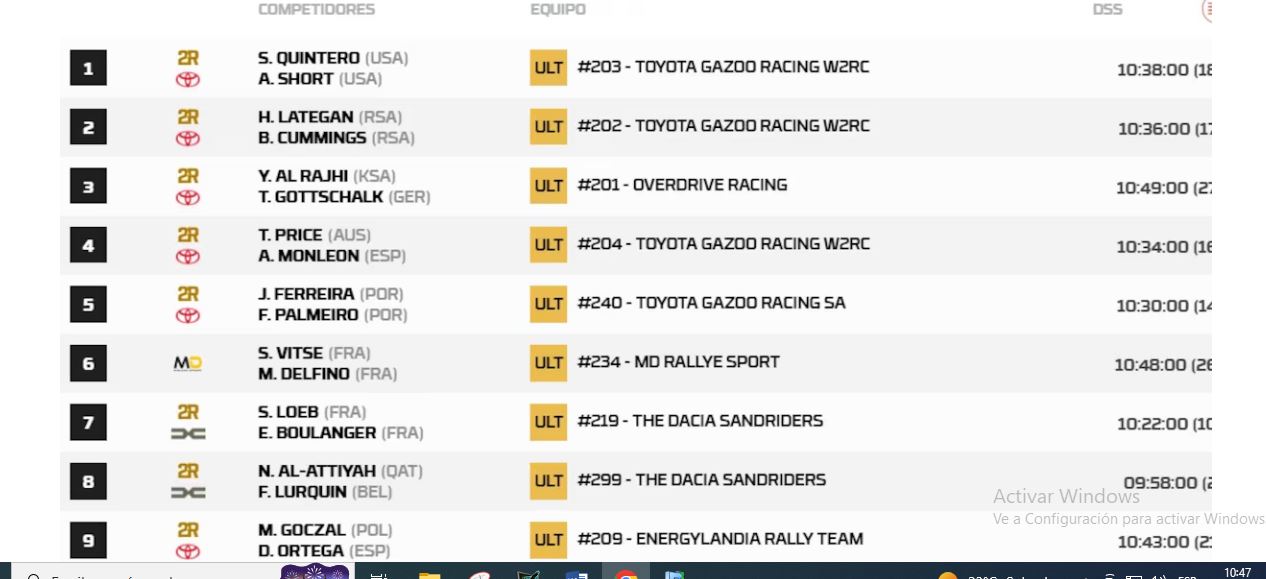Open the #204 - Toyota Gazoo Racing W2RC link
1266x579 pixels.
[723, 244]
